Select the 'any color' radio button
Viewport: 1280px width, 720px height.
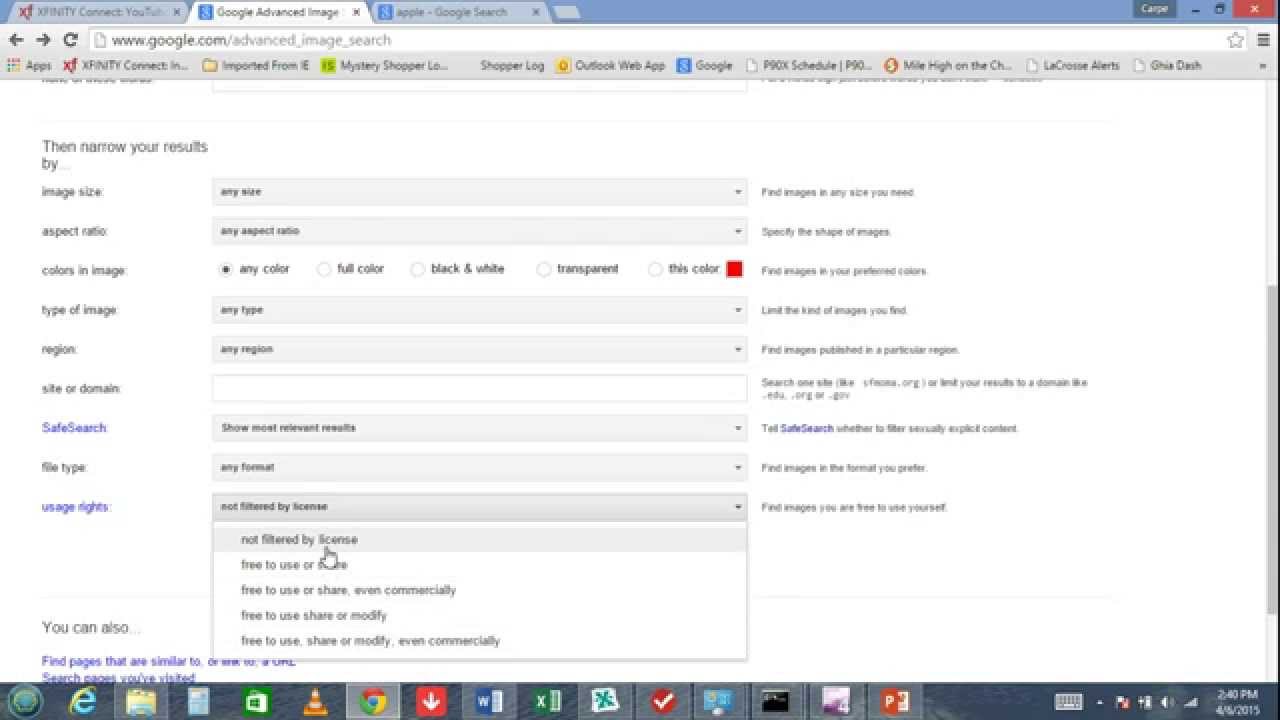(x=227, y=269)
